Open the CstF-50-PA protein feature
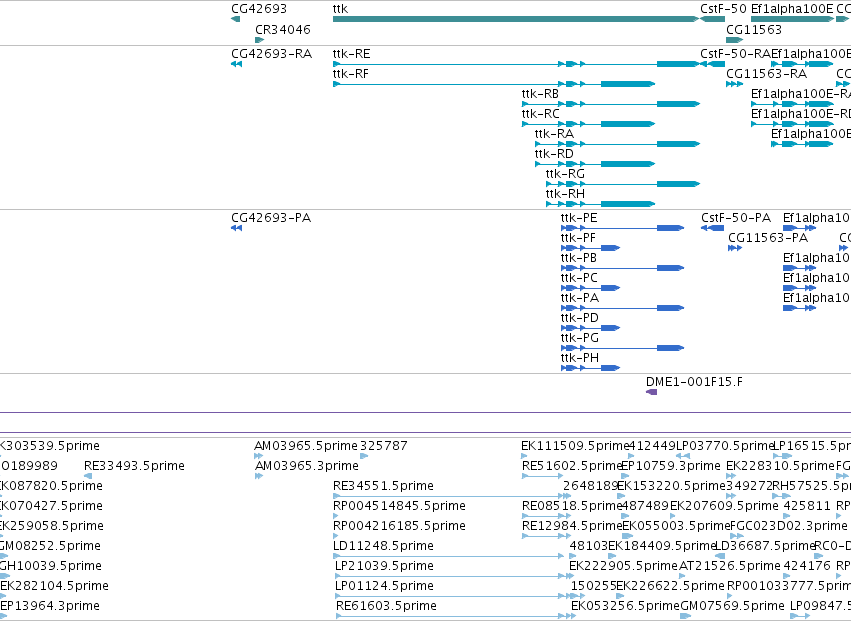Viewport: 851px width, 621px height. 736,218
